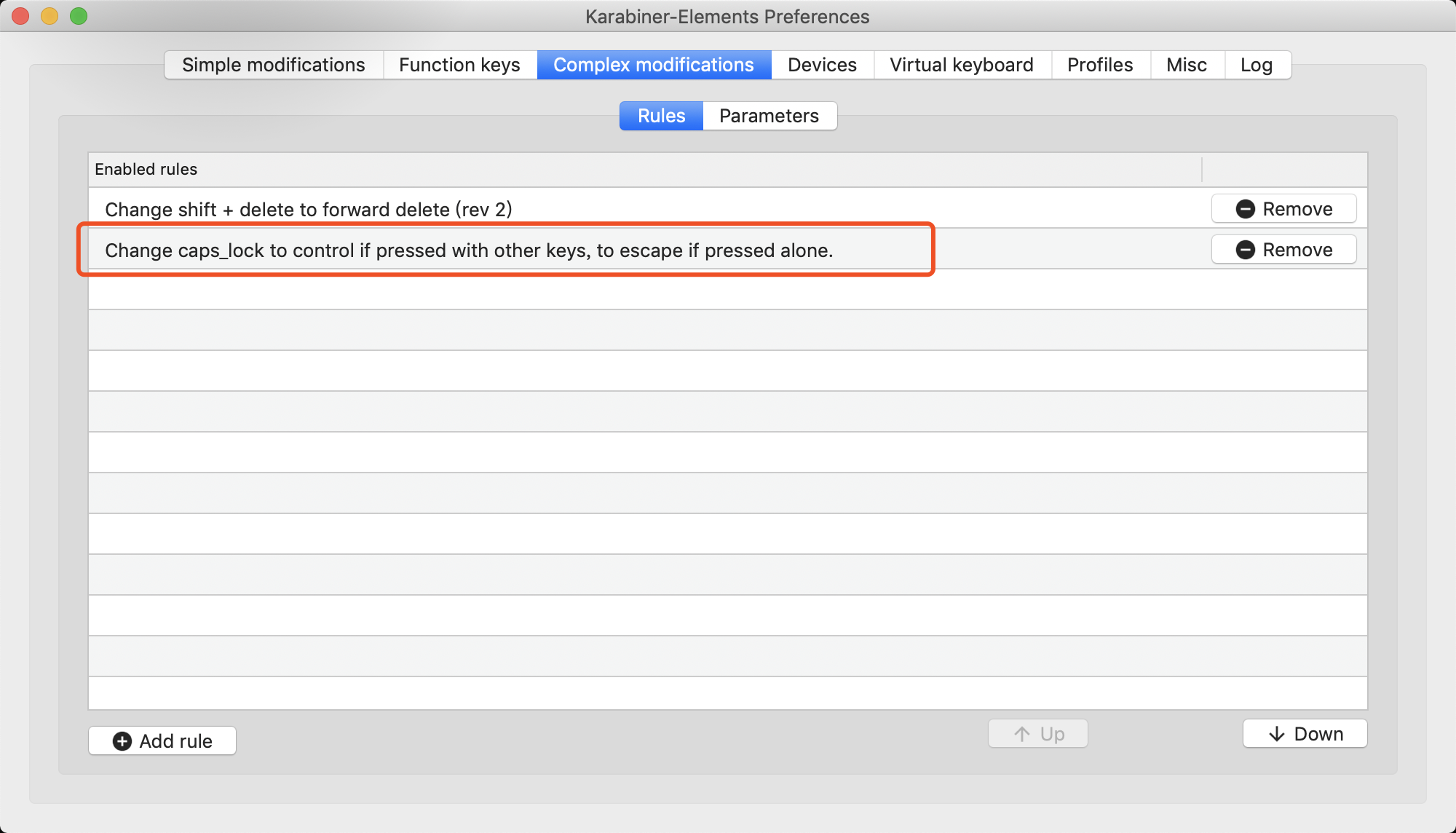Click the down arrow icon

pos(1277,734)
